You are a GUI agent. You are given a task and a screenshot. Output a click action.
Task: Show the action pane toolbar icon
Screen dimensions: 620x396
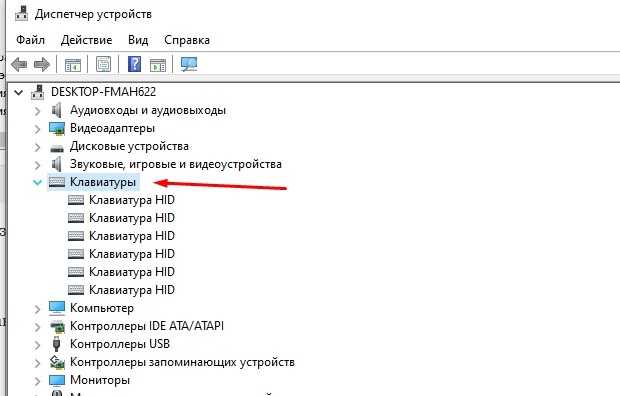[158, 64]
